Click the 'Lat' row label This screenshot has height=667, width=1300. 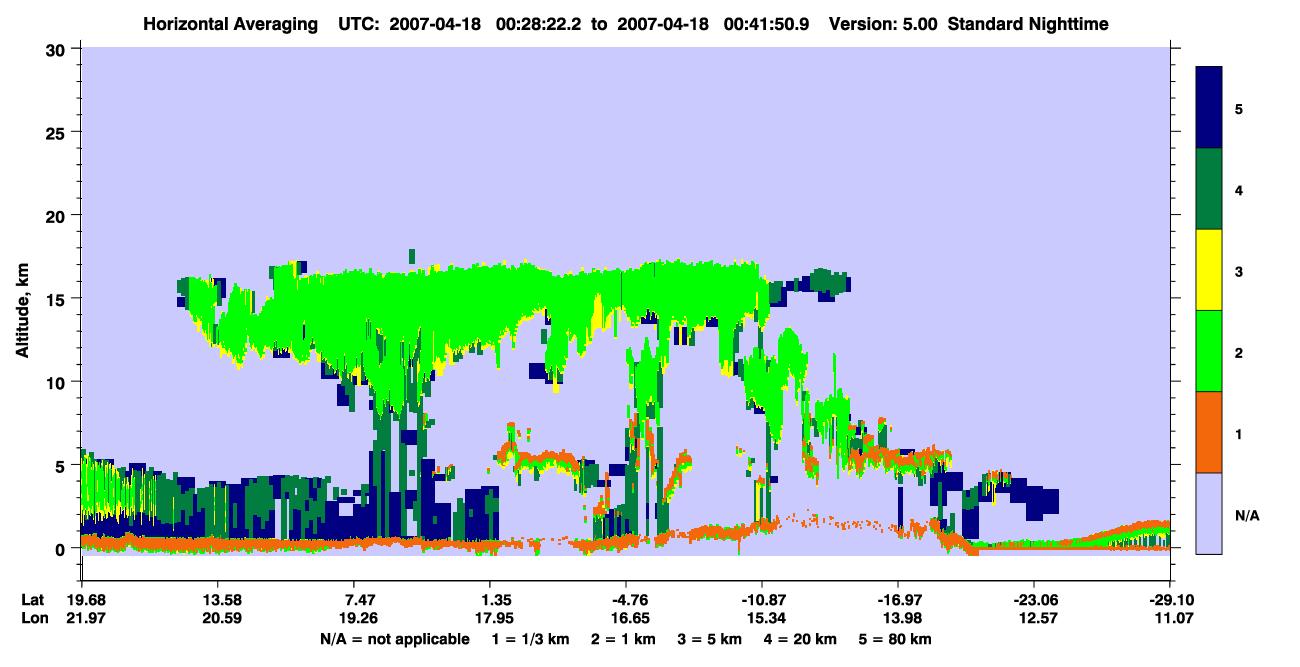click(31, 600)
